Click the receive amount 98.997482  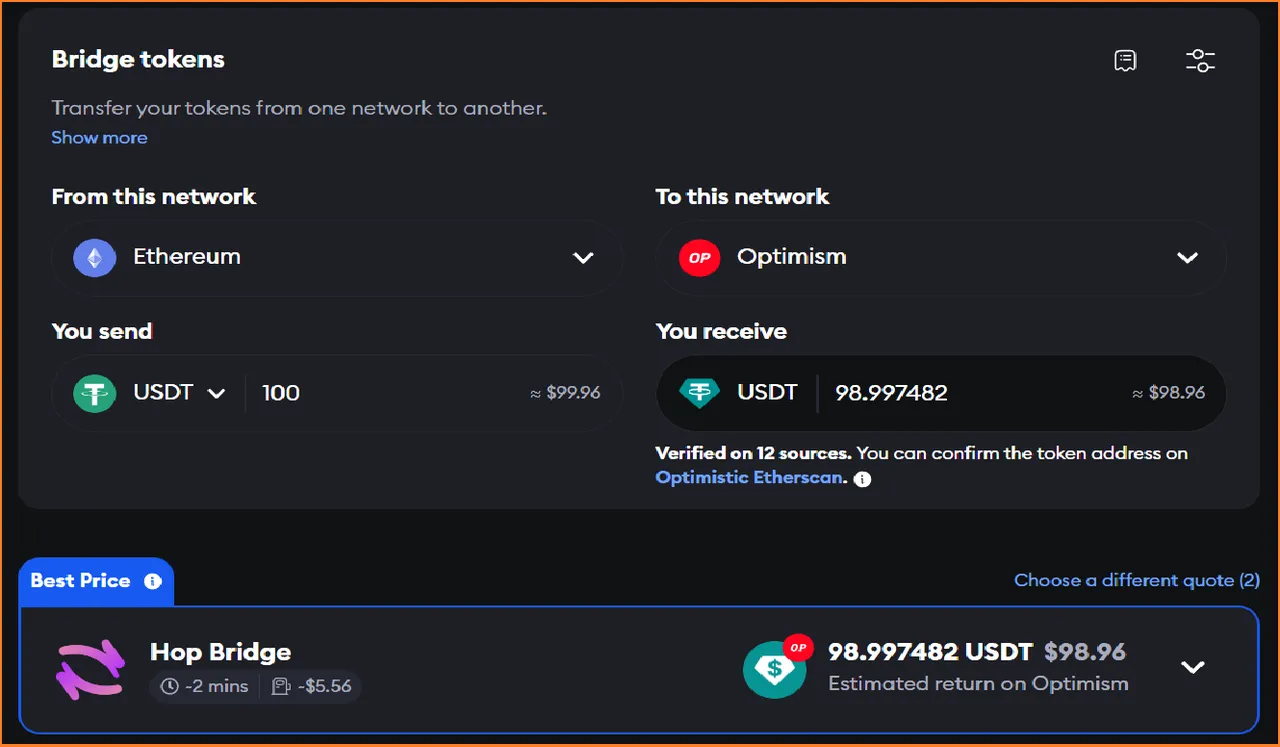pyautogui.click(x=891, y=393)
